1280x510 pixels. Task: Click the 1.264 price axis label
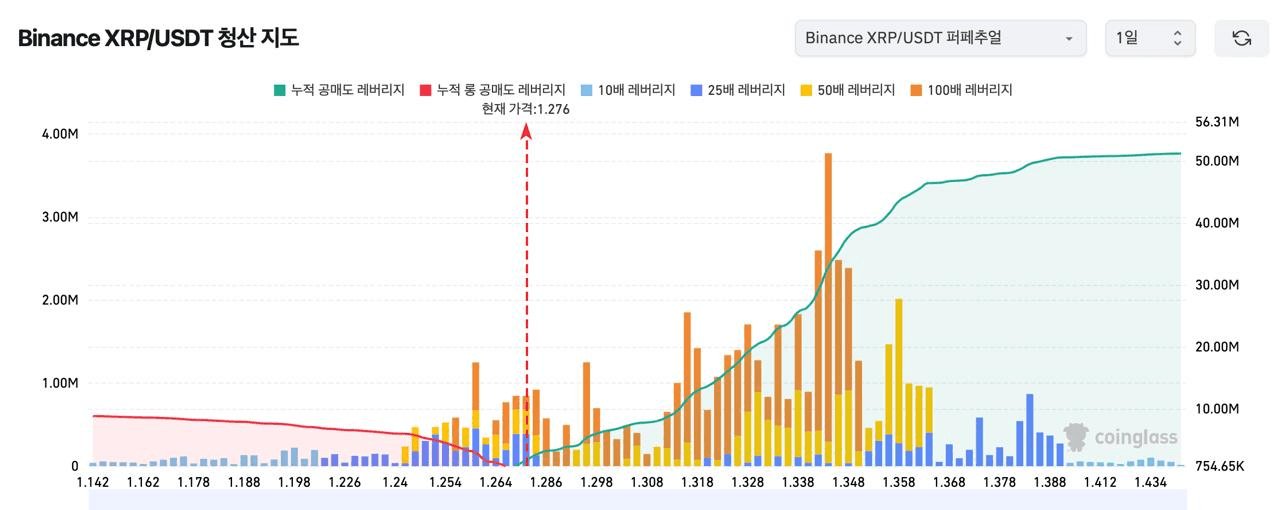click(x=496, y=482)
